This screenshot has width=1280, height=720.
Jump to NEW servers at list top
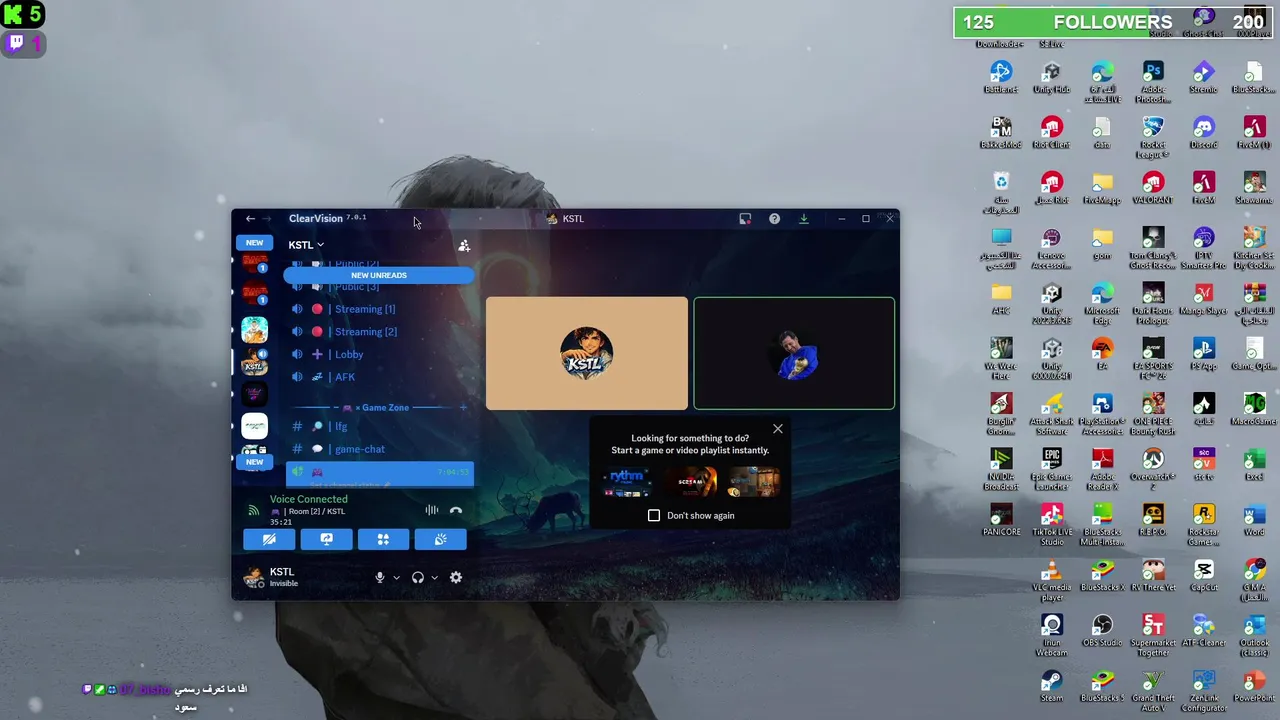tap(255, 243)
